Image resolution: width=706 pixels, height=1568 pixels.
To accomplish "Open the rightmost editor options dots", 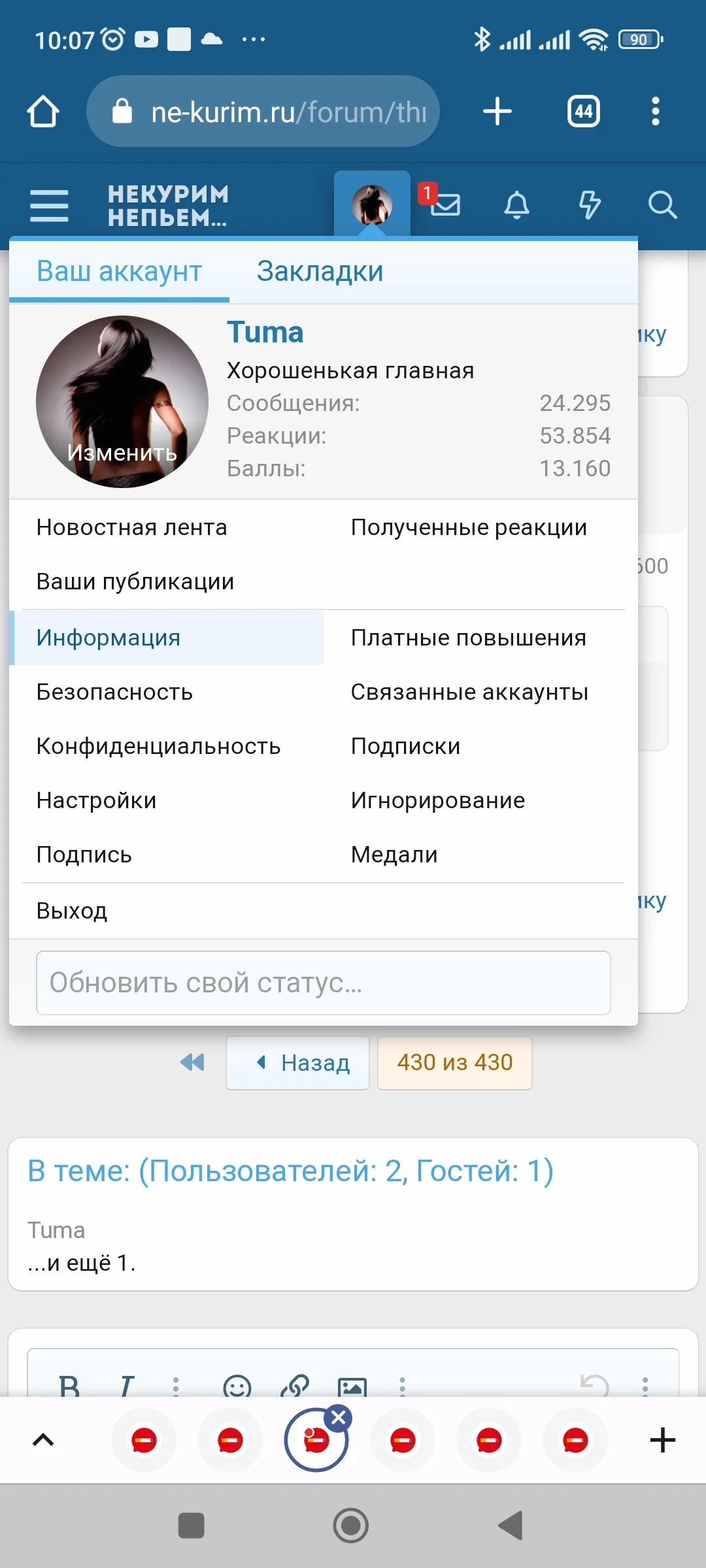I will 645,1386.
